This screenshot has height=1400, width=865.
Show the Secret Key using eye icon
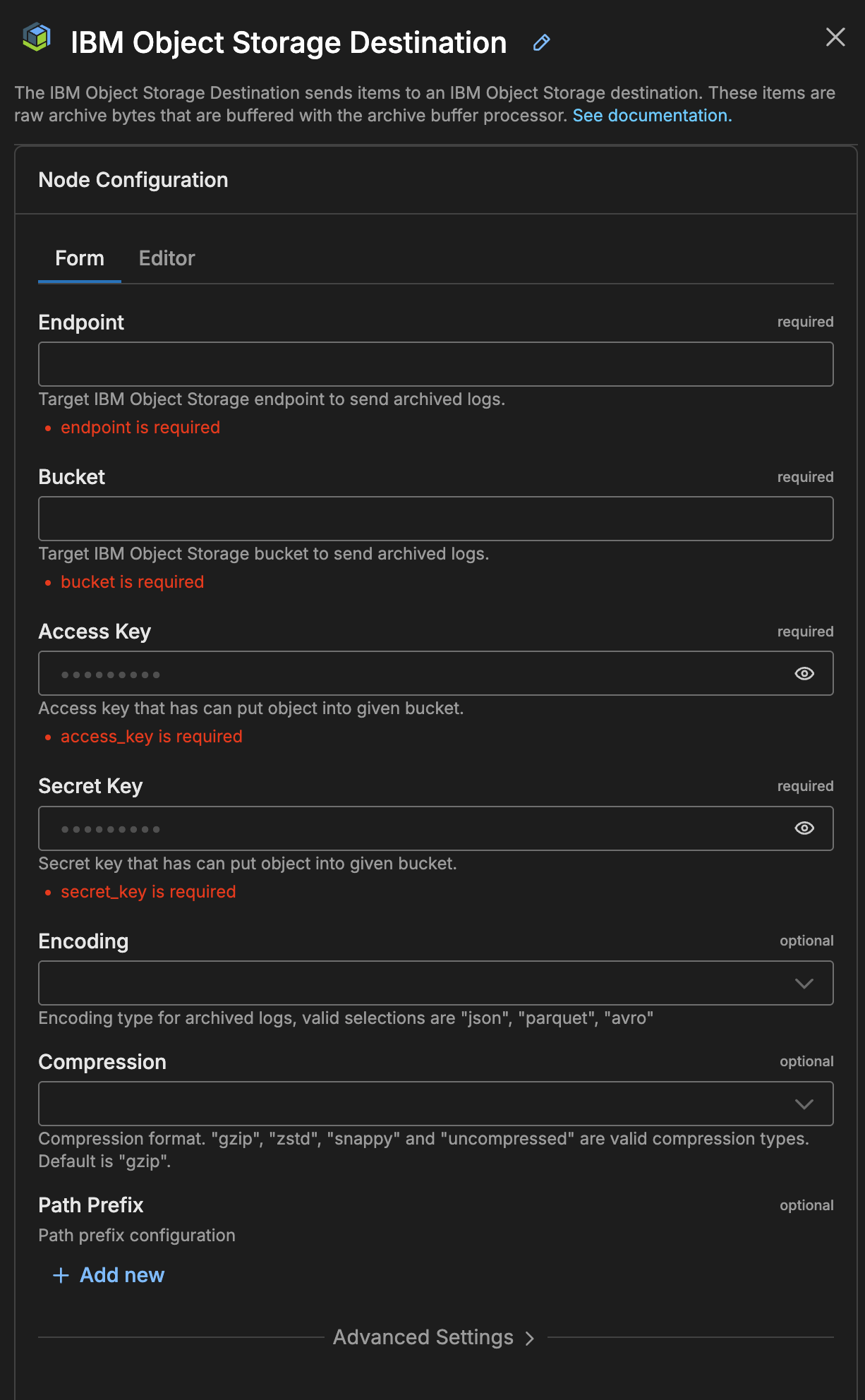[x=804, y=828]
